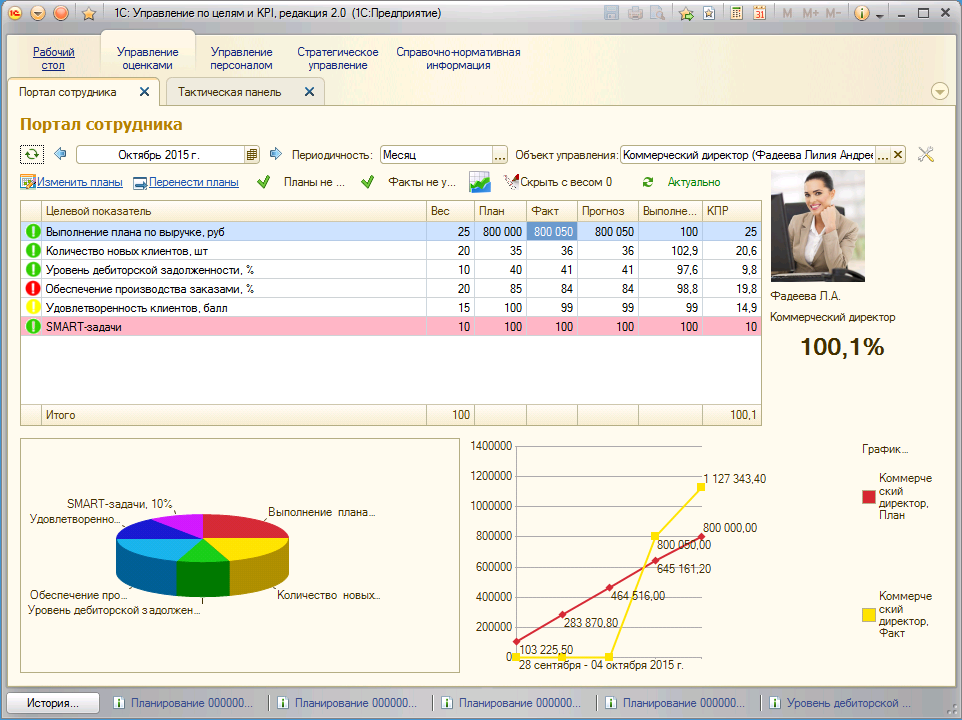Click Изменить планы link
This screenshot has height=720, width=962.
click(79, 182)
